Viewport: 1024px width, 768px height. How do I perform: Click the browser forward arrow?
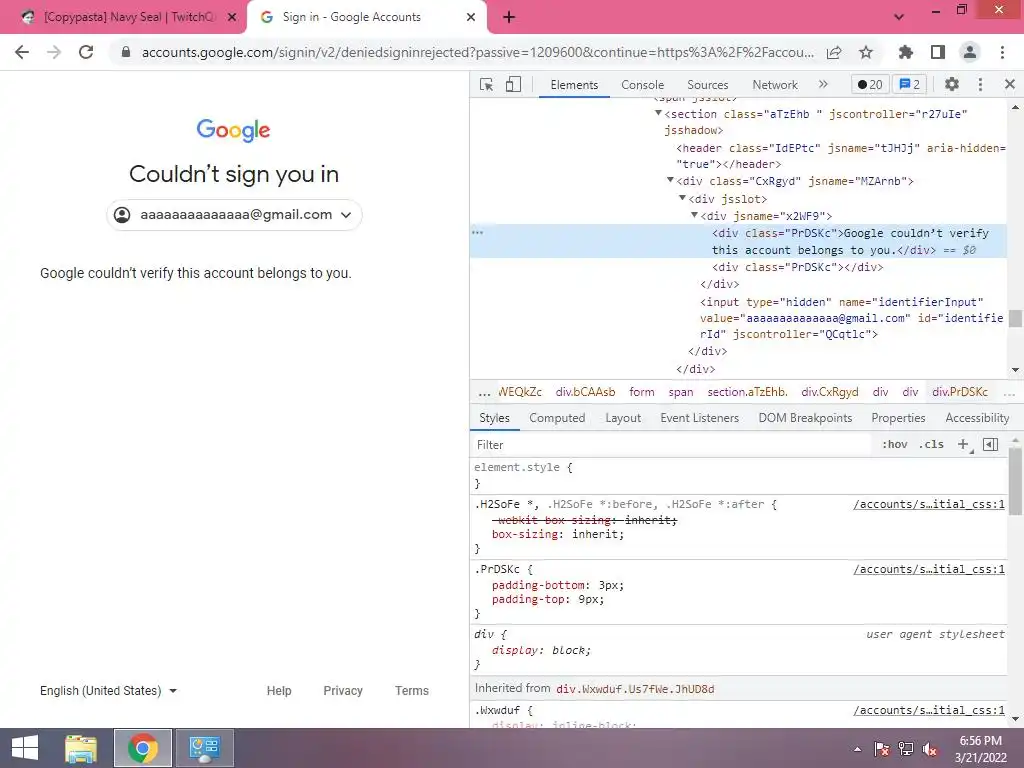(x=54, y=52)
